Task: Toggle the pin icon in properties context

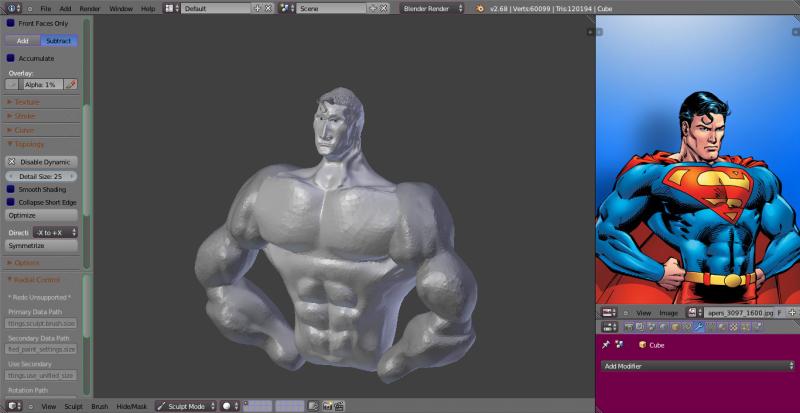Action: tap(606, 345)
